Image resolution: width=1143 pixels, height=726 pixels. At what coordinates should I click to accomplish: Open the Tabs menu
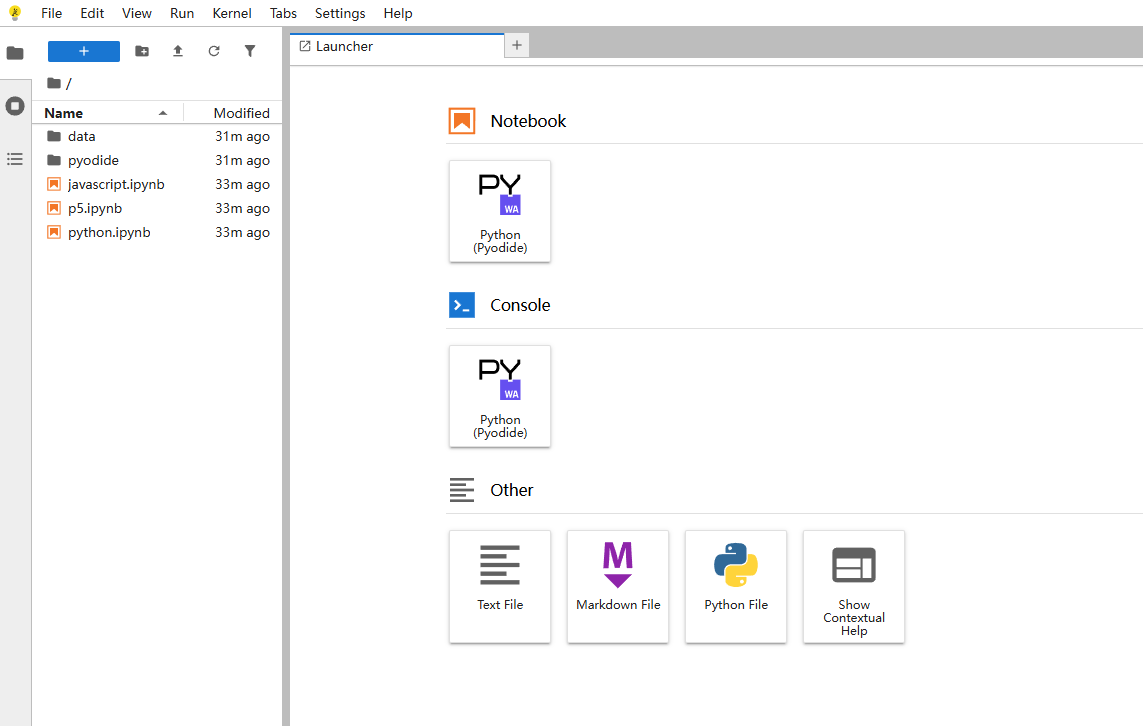pos(283,13)
